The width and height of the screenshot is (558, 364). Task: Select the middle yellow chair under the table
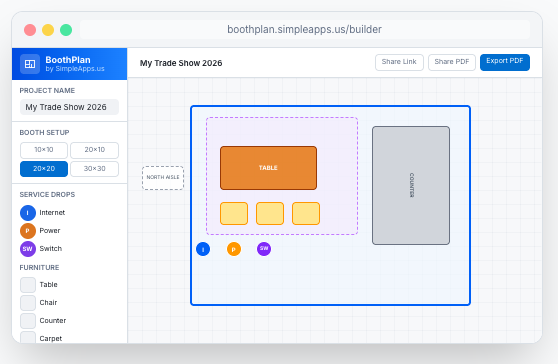(270, 213)
